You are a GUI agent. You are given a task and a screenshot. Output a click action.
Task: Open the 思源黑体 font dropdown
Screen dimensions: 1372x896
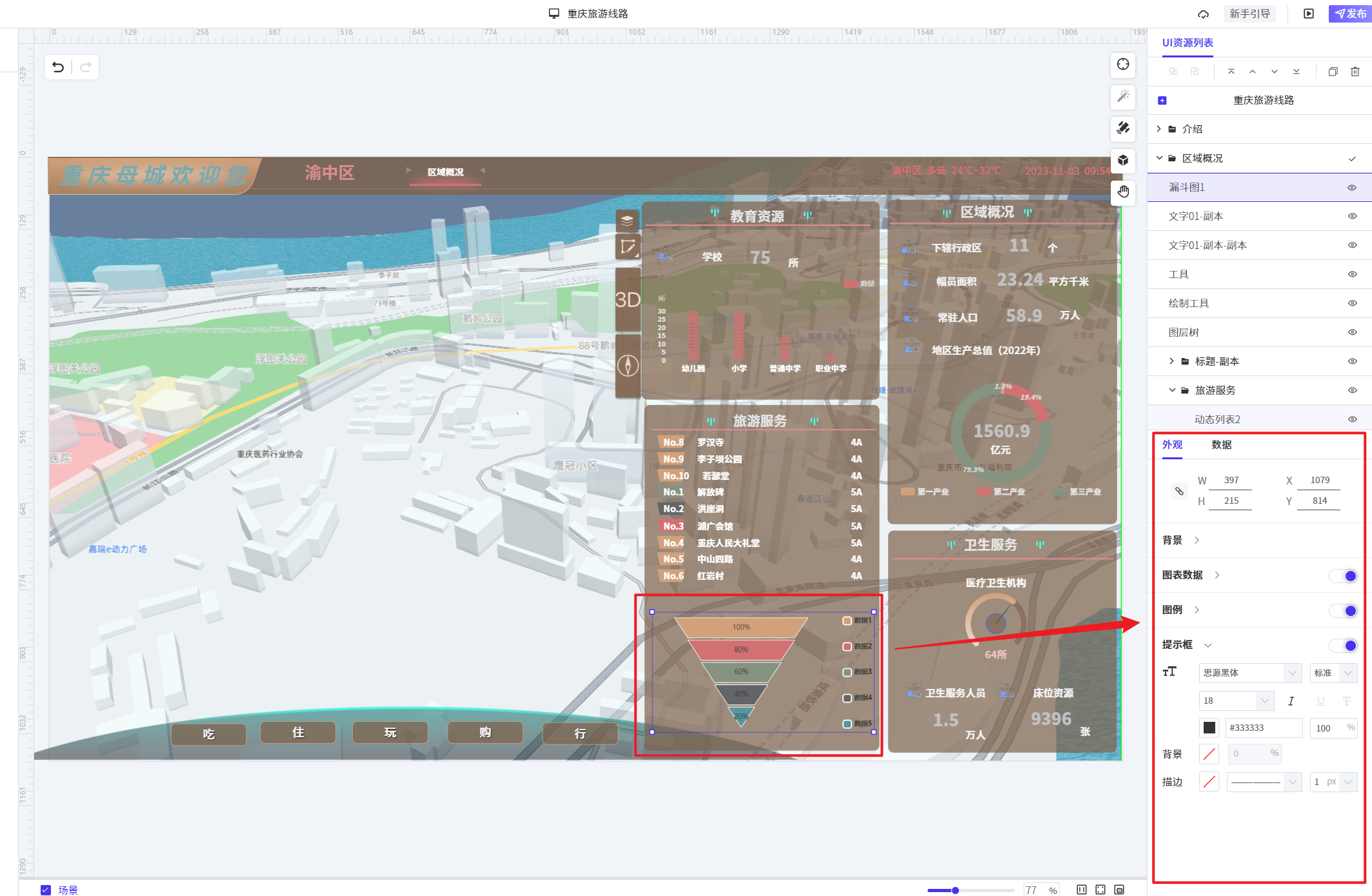click(x=1249, y=673)
